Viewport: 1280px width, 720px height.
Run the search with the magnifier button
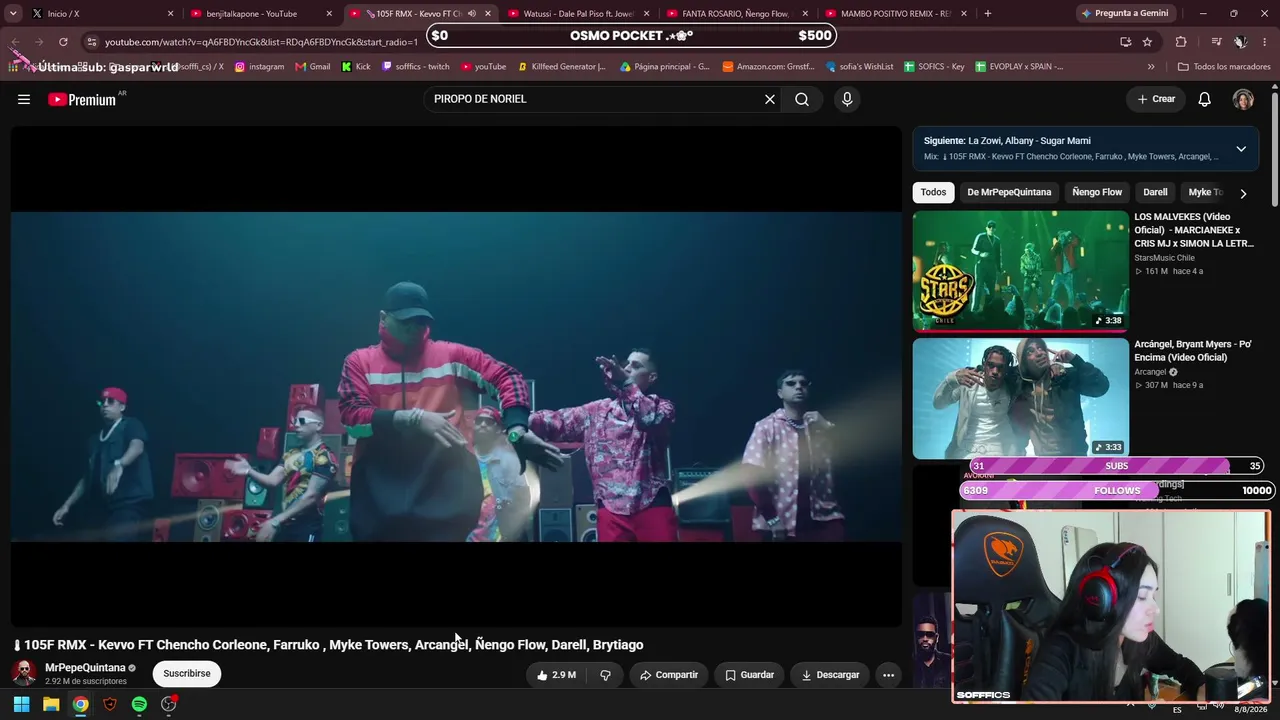[802, 99]
